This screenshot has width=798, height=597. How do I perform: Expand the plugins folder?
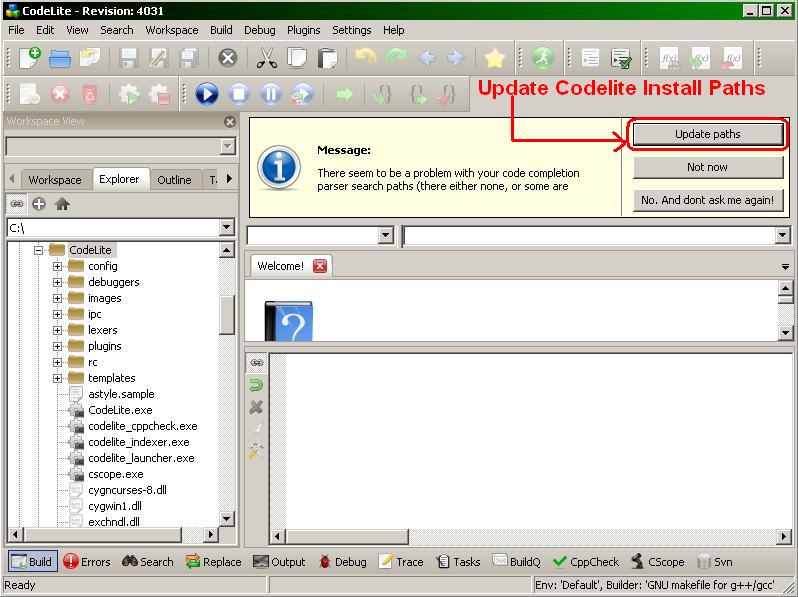(58, 346)
